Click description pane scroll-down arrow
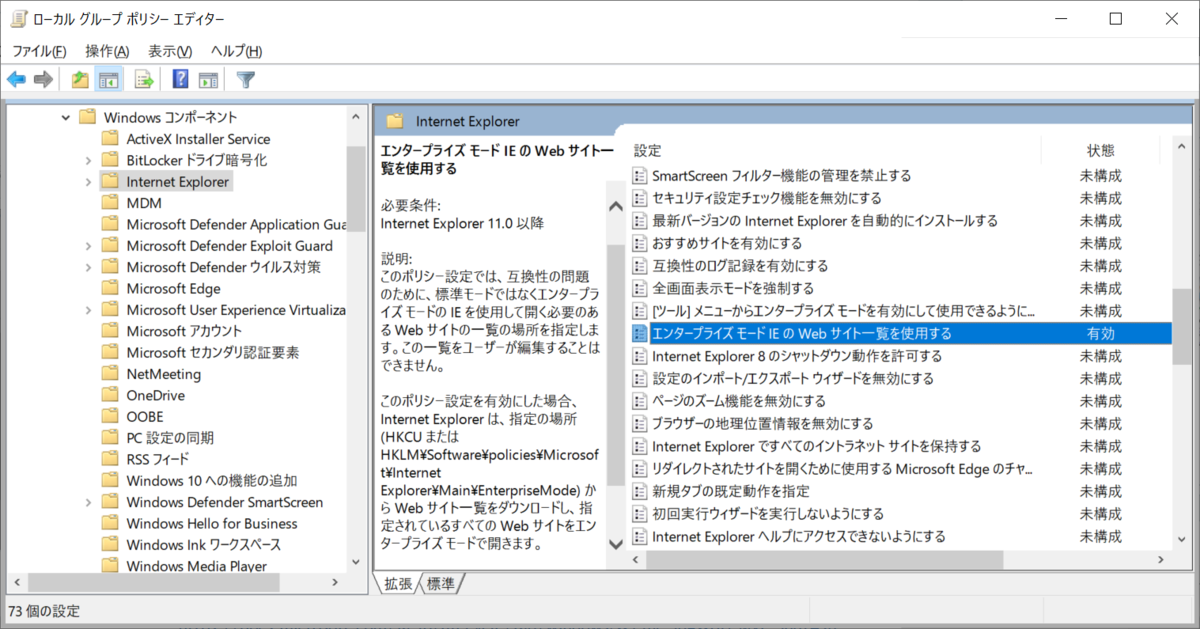The width and height of the screenshot is (1200, 629). (x=616, y=544)
